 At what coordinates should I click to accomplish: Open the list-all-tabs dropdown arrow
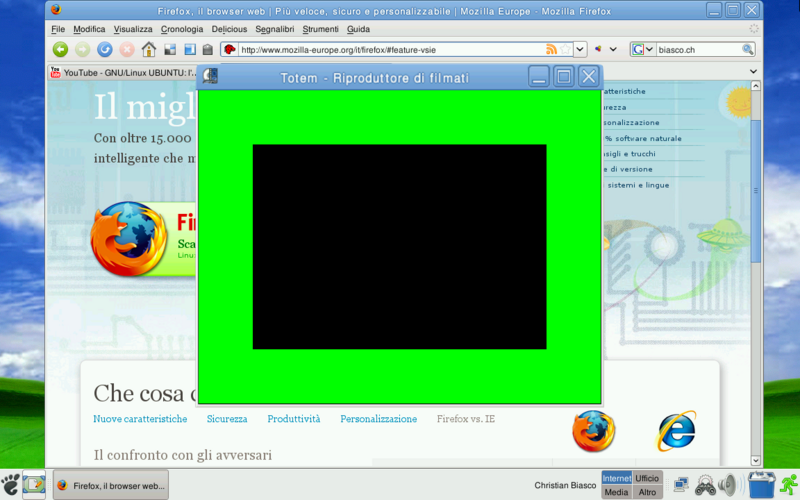point(754,71)
